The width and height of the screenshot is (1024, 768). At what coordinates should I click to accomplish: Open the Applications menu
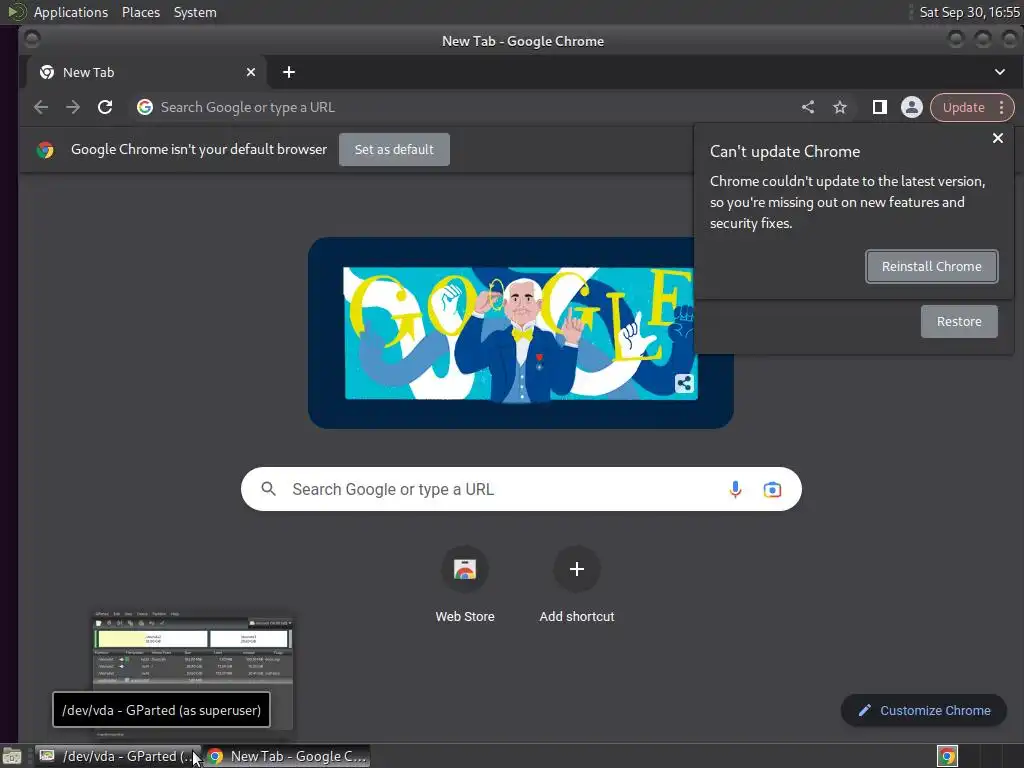(x=71, y=12)
